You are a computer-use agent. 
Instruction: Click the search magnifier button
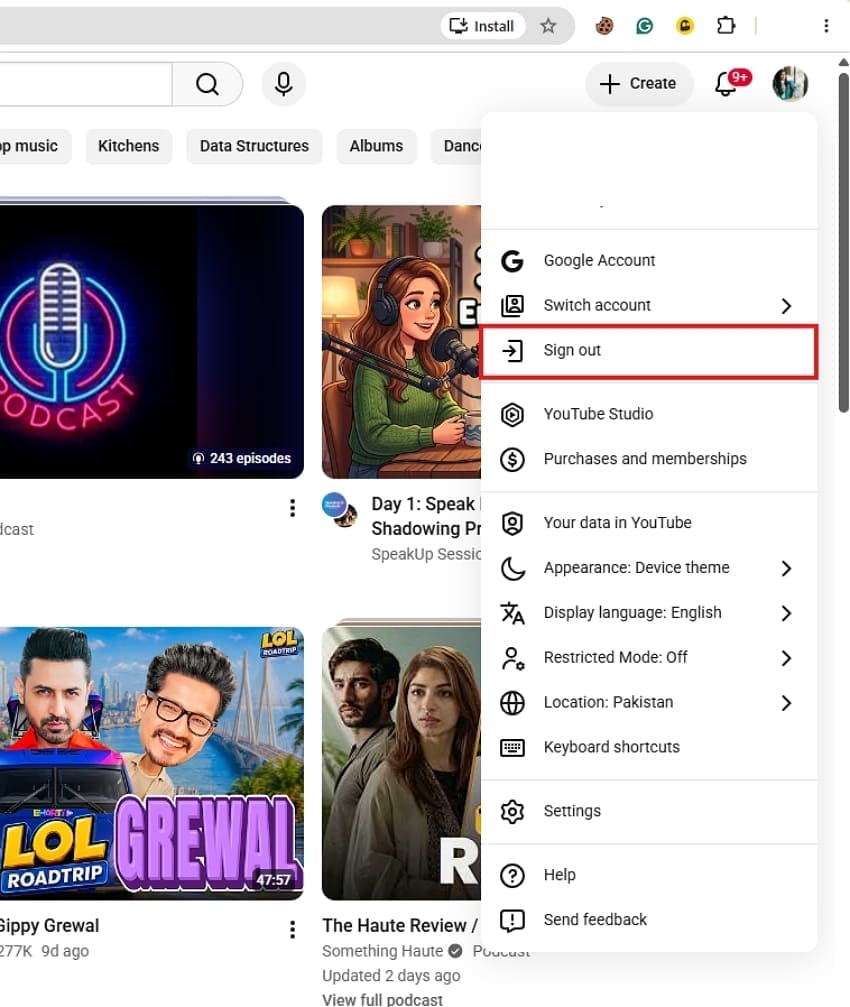(207, 83)
